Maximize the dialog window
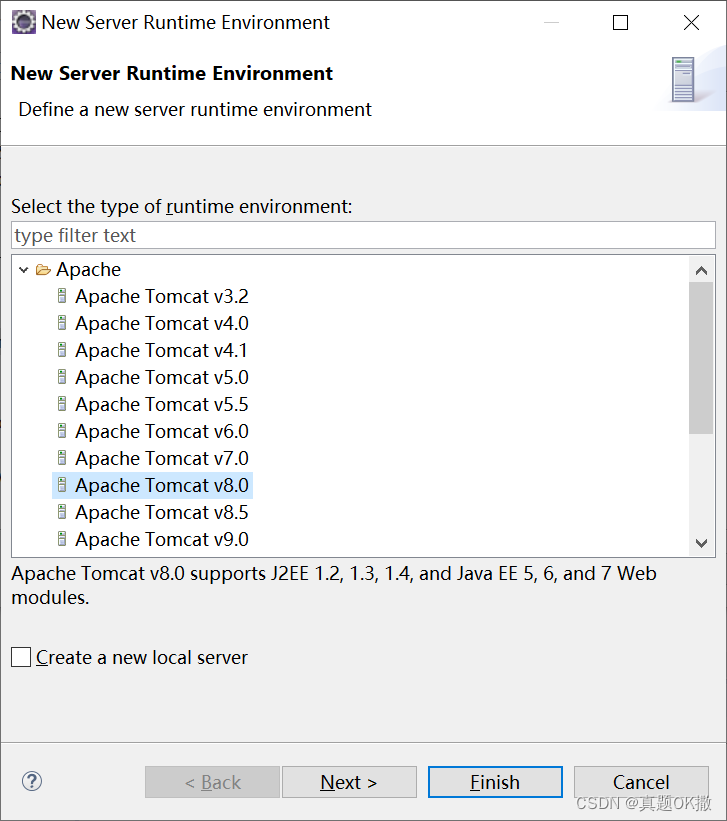 [x=621, y=23]
